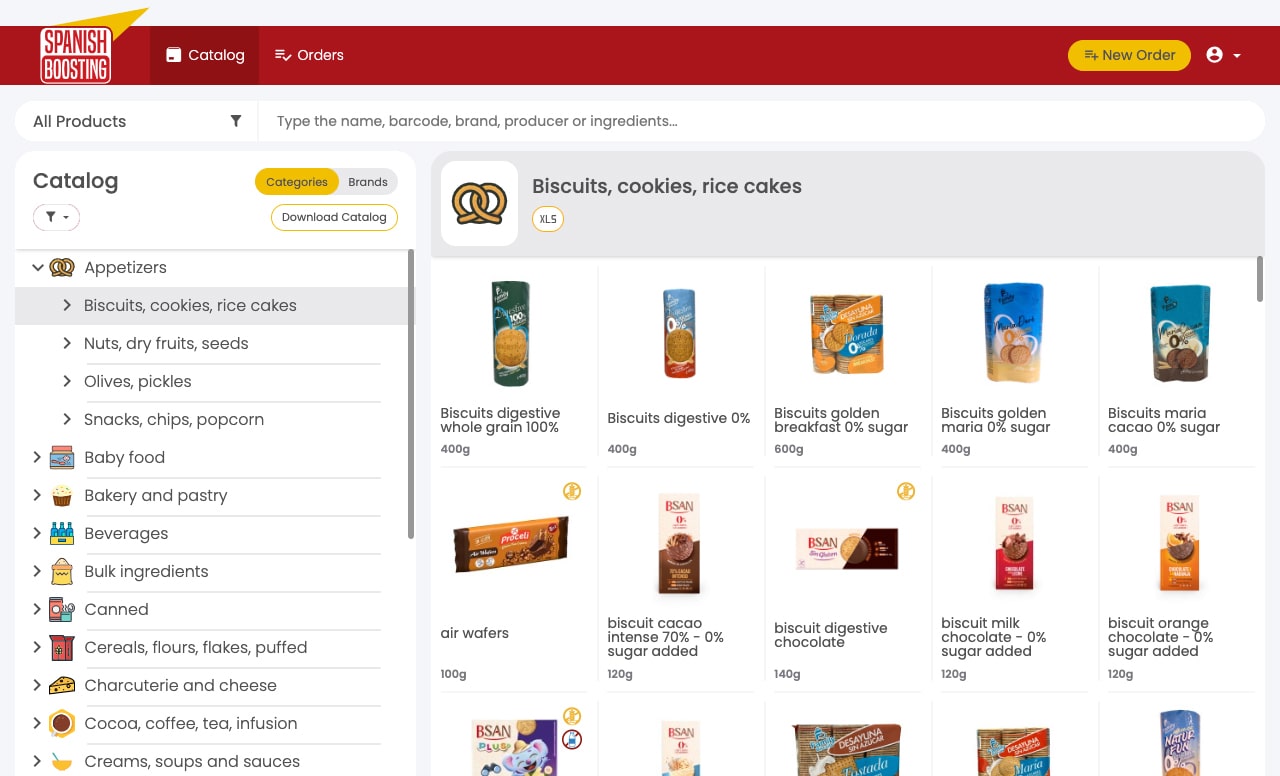The height and width of the screenshot is (776, 1280).
Task: Click the pretzel icon in category header
Action: pos(479,203)
